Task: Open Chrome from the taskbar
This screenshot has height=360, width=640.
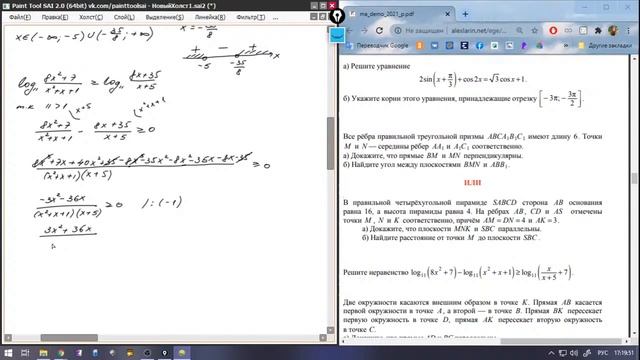Action: [x=61, y=353]
